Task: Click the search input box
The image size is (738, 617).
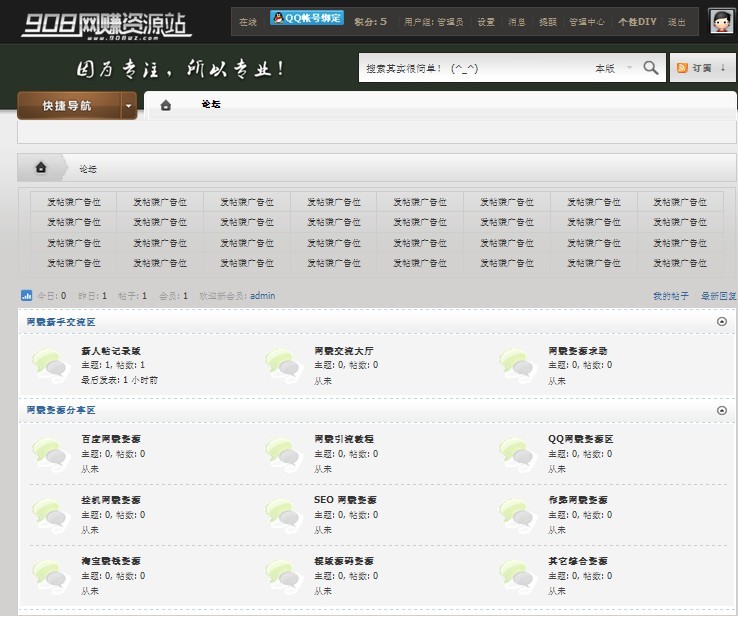Action: [475, 68]
